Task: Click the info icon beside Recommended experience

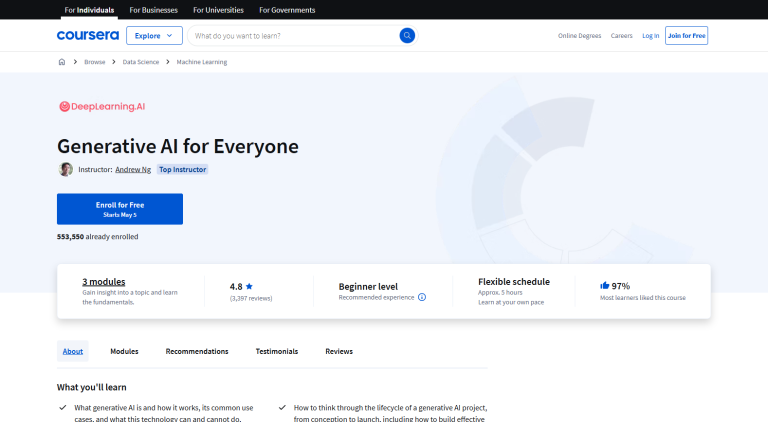Action: tap(422, 297)
